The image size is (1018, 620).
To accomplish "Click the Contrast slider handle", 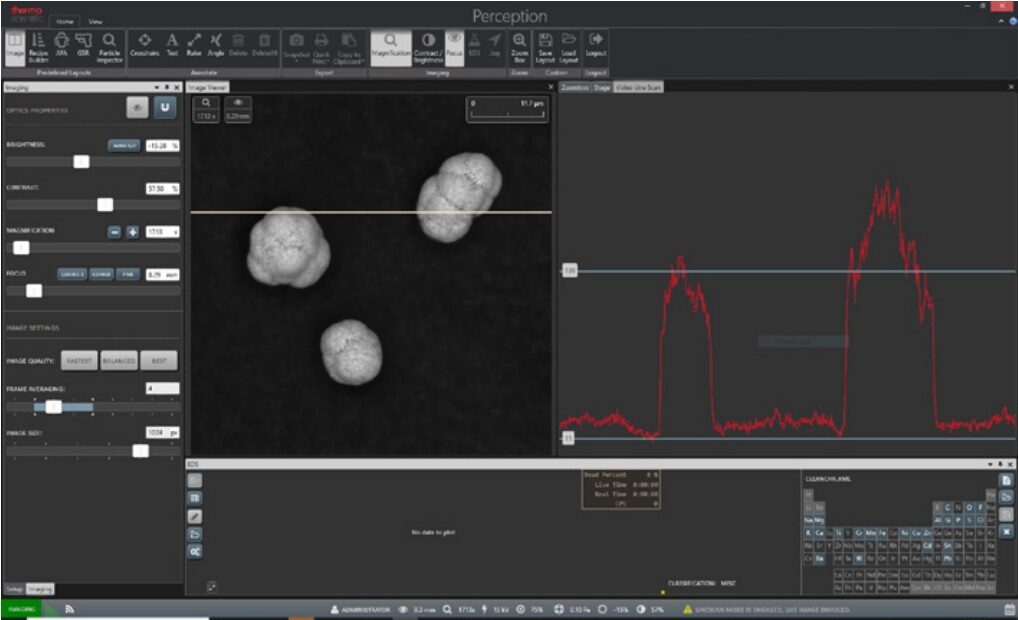I will (105, 205).
